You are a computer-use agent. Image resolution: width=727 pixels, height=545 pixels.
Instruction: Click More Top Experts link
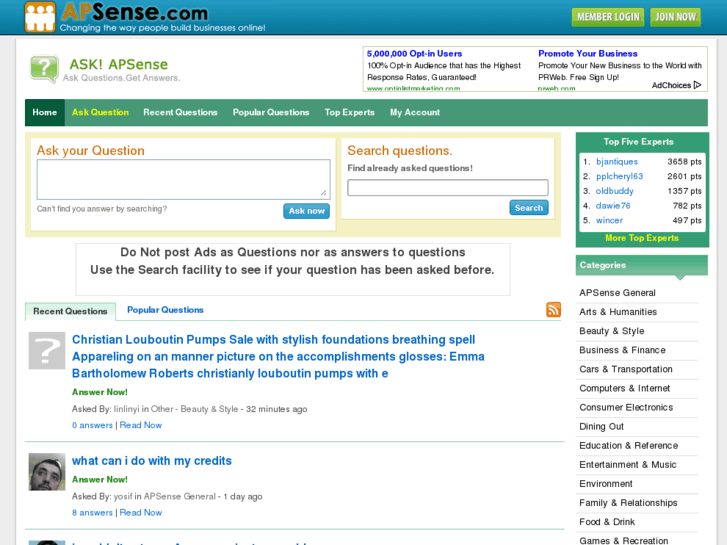[x=642, y=238]
